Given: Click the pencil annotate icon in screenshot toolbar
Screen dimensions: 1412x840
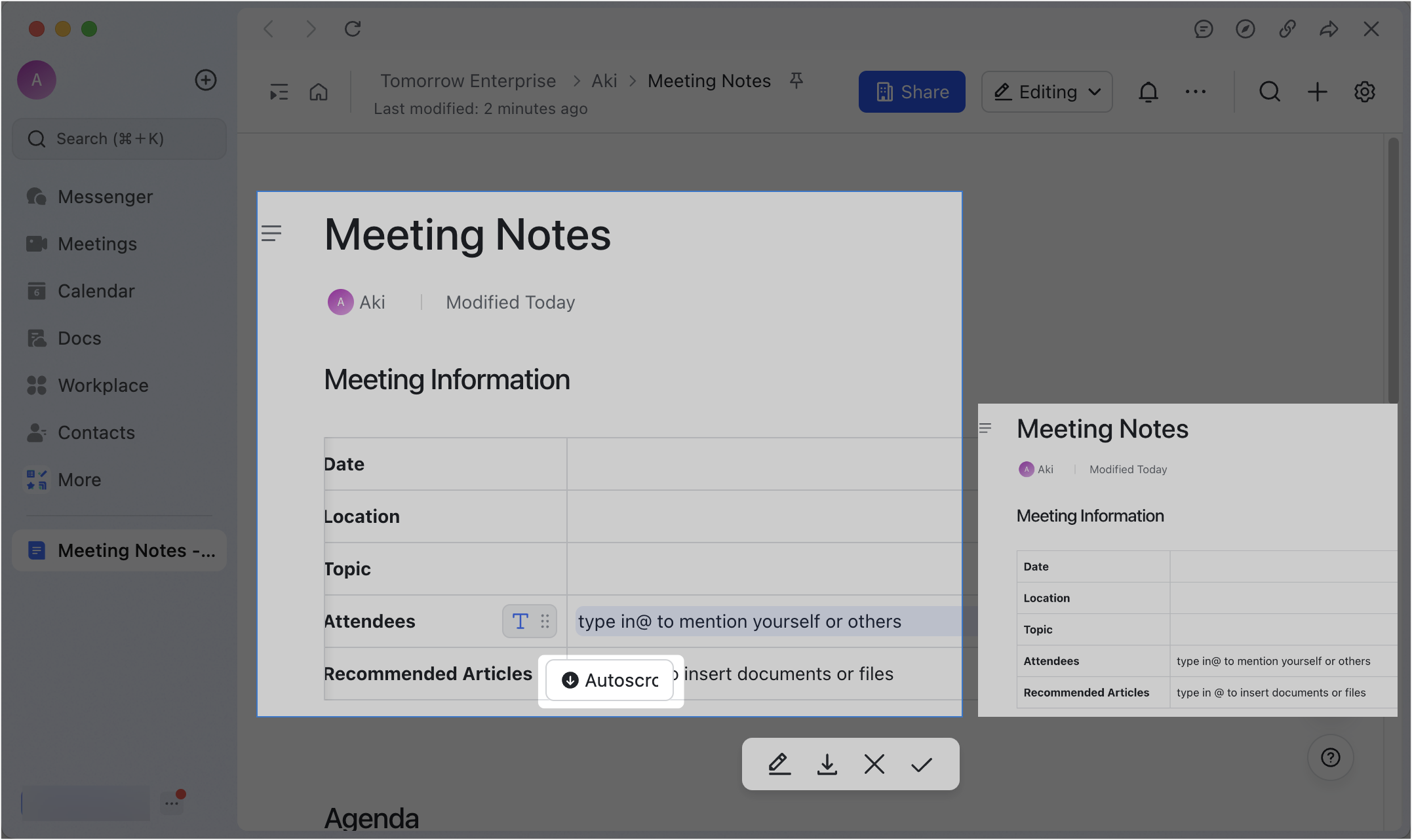Looking at the screenshot, I should pos(779,764).
